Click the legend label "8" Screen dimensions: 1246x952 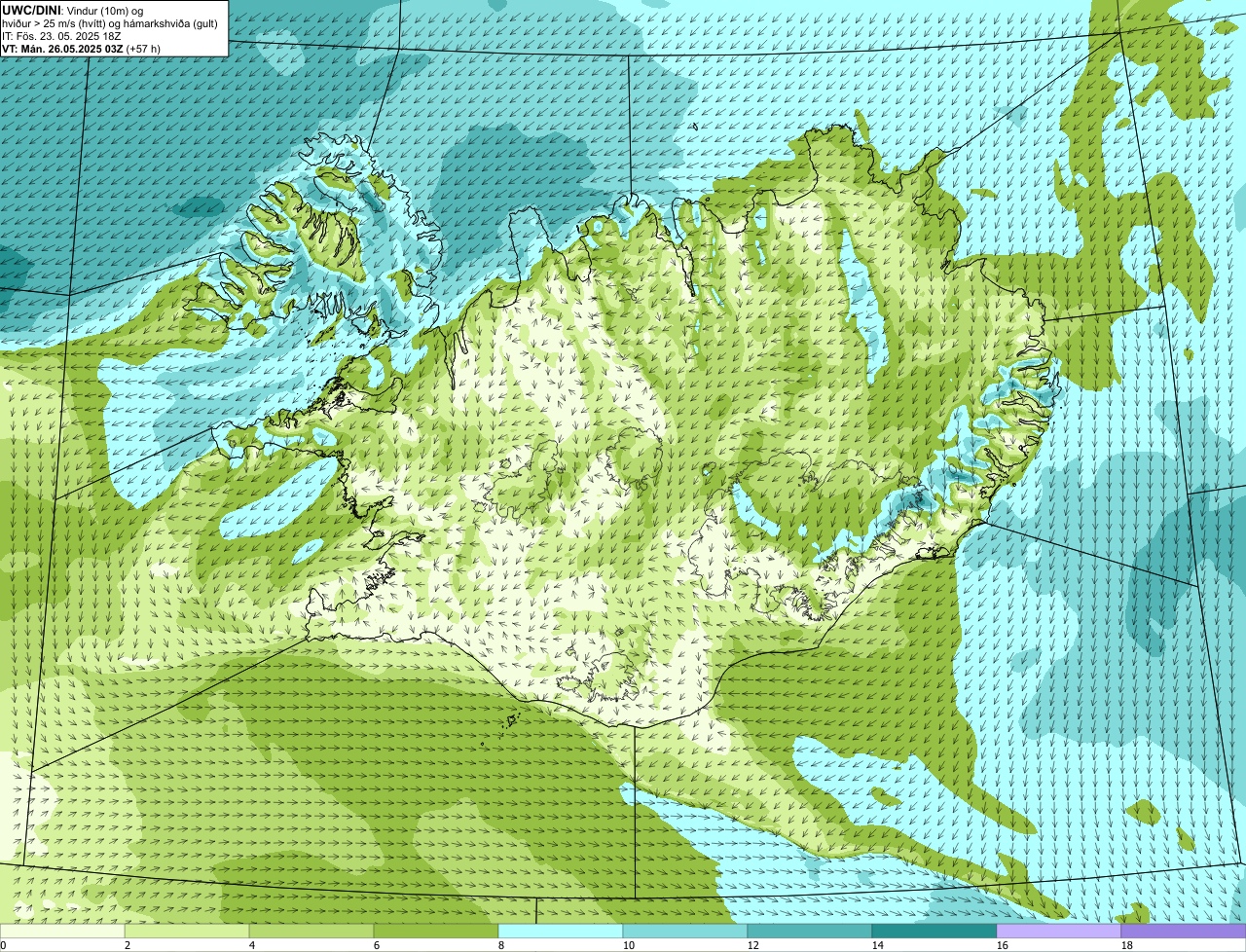[501, 945]
